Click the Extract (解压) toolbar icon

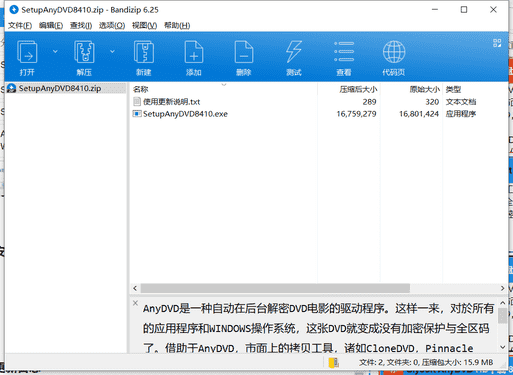click(x=84, y=52)
